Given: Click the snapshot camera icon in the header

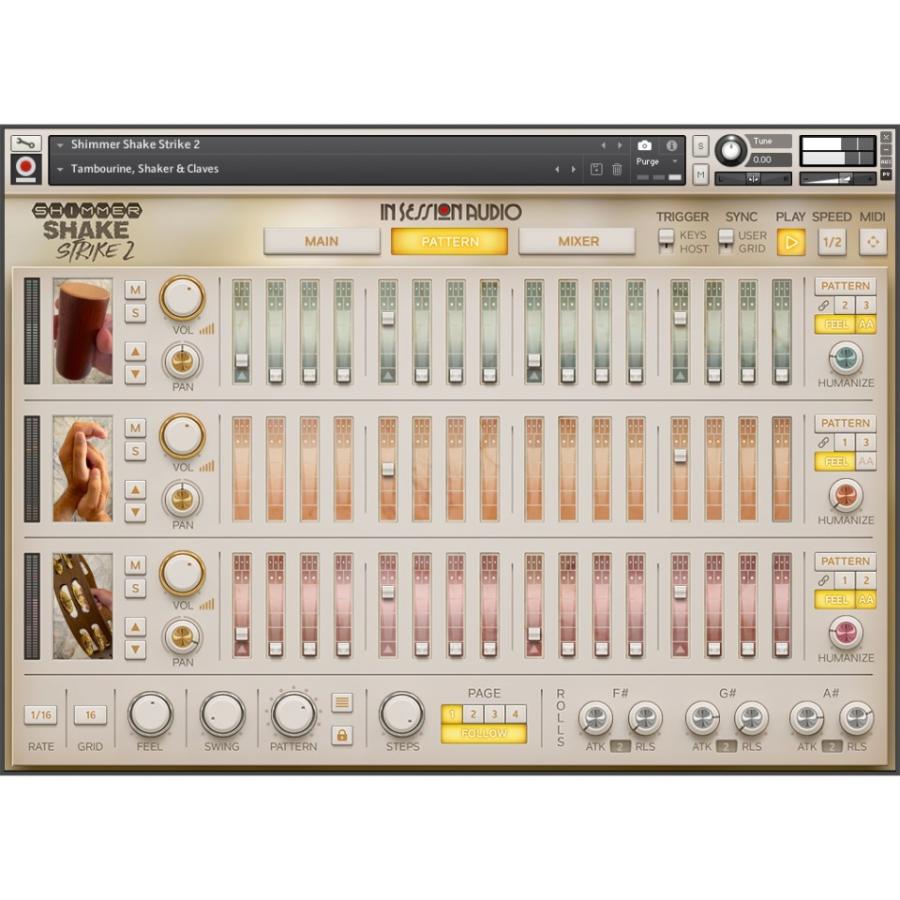Looking at the screenshot, I should pyautogui.click(x=645, y=143).
